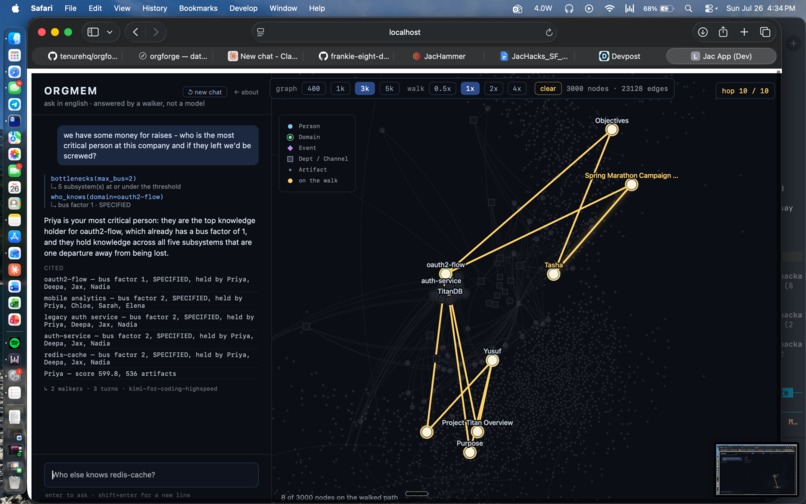This screenshot has width=806, height=504.
Task: Select the 3k graph size option
Action: pyautogui.click(x=364, y=88)
